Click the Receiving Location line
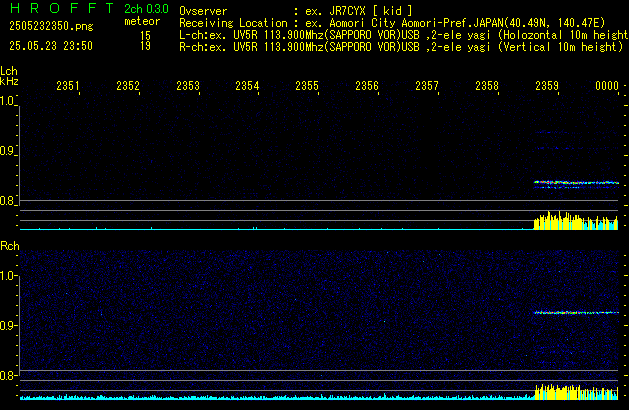Viewport: 629px width, 410px height. point(392,23)
